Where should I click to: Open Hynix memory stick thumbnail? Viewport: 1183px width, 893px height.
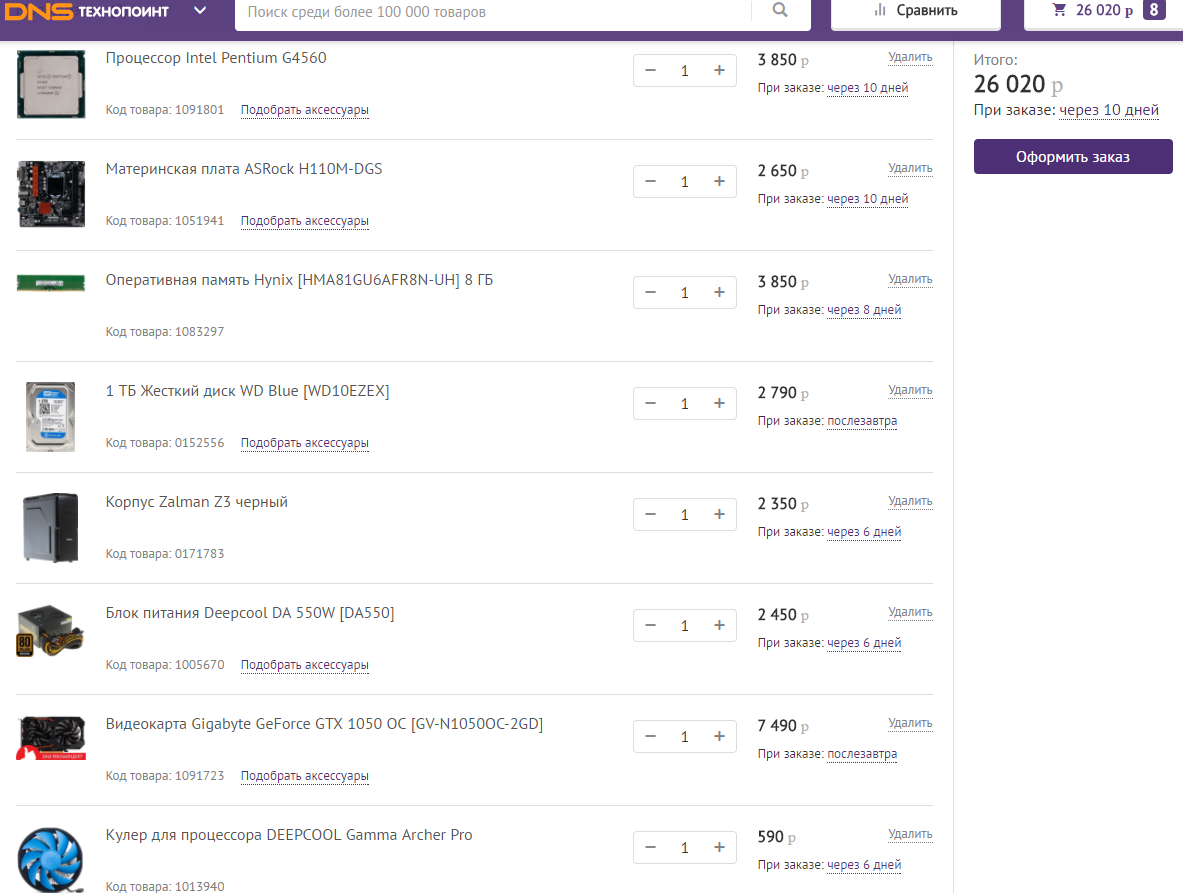tap(51, 283)
